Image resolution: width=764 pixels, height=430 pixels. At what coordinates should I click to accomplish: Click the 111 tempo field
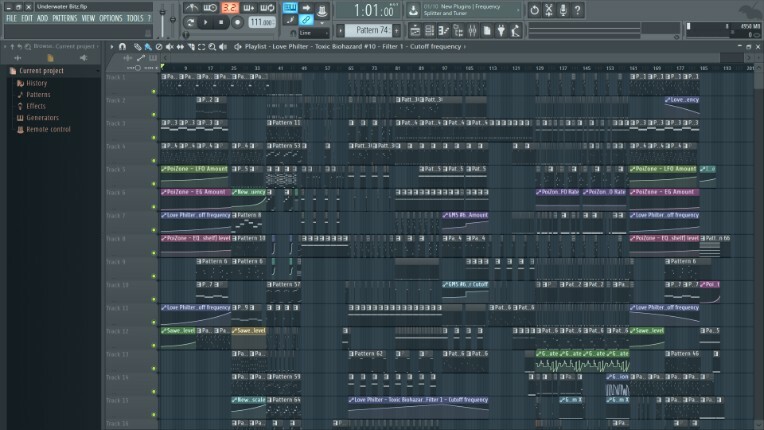(262, 22)
